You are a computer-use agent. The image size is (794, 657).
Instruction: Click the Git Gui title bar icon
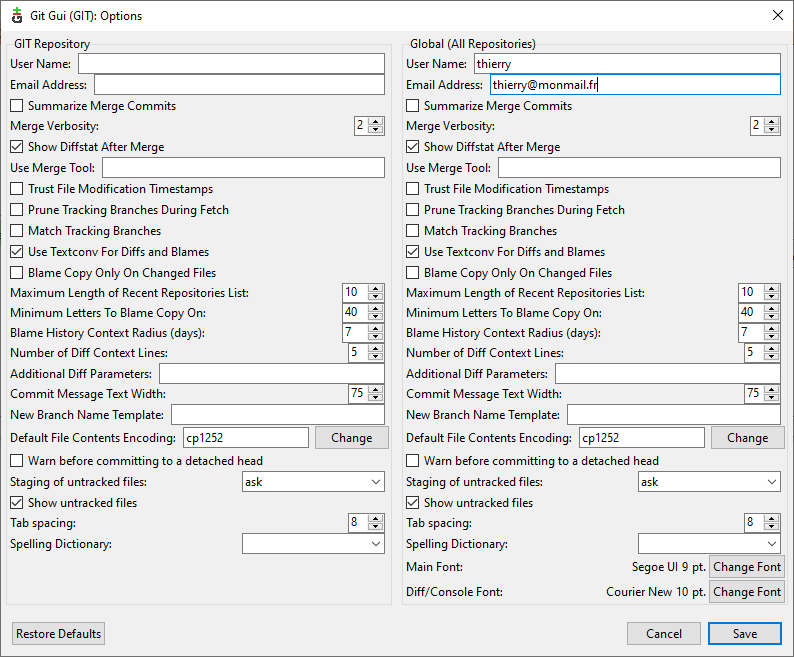pyautogui.click(x=15, y=15)
